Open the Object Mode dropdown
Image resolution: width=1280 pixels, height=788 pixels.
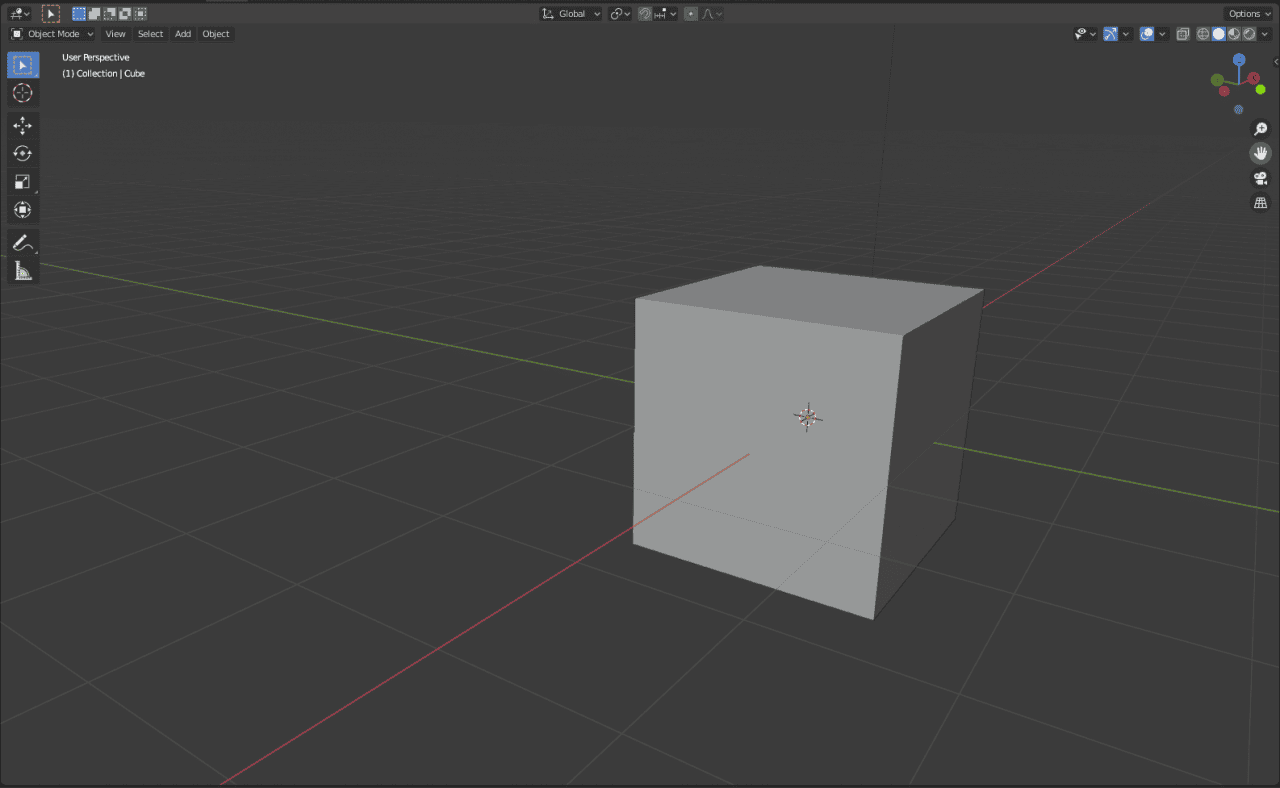pyautogui.click(x=50, y=33)
